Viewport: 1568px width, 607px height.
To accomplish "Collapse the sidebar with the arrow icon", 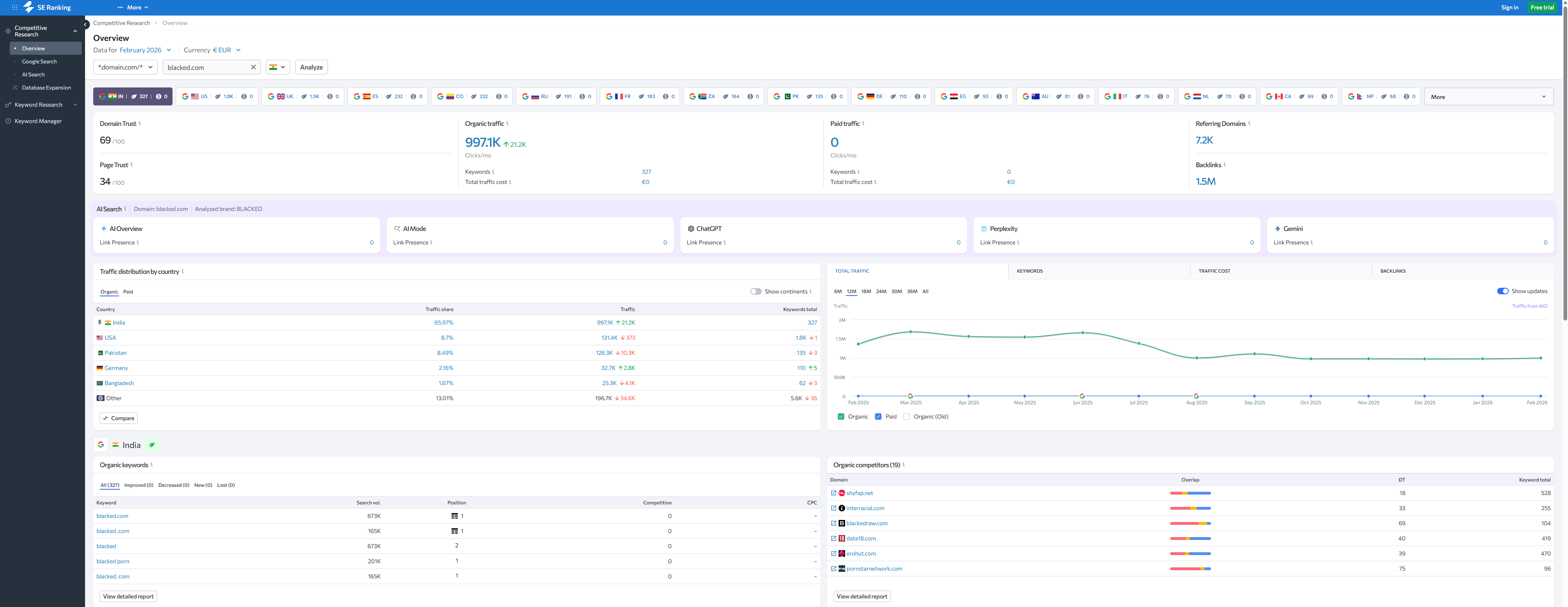I will (x=86, y=25).
